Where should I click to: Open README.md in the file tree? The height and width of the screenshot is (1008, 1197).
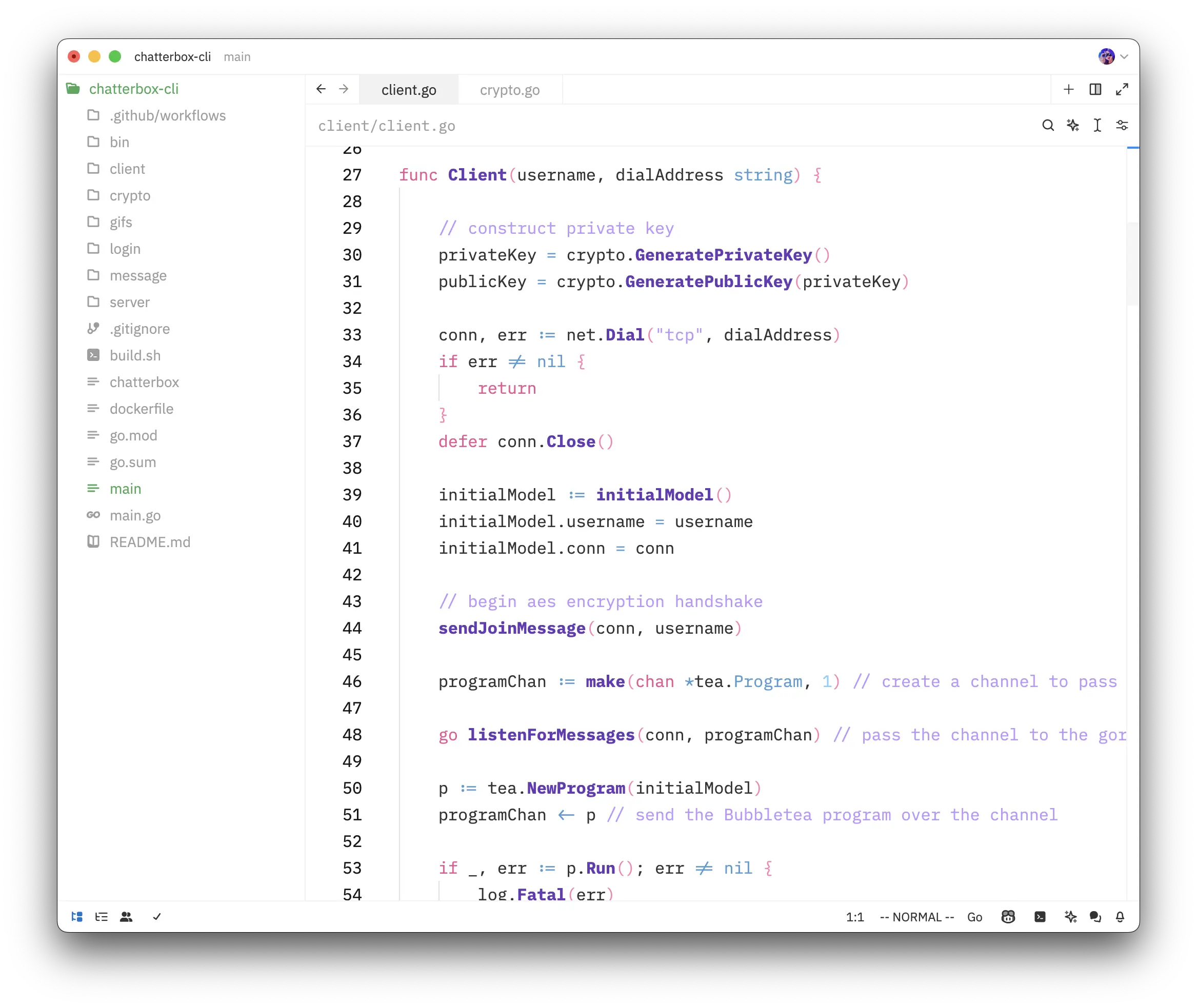[149, 542]
